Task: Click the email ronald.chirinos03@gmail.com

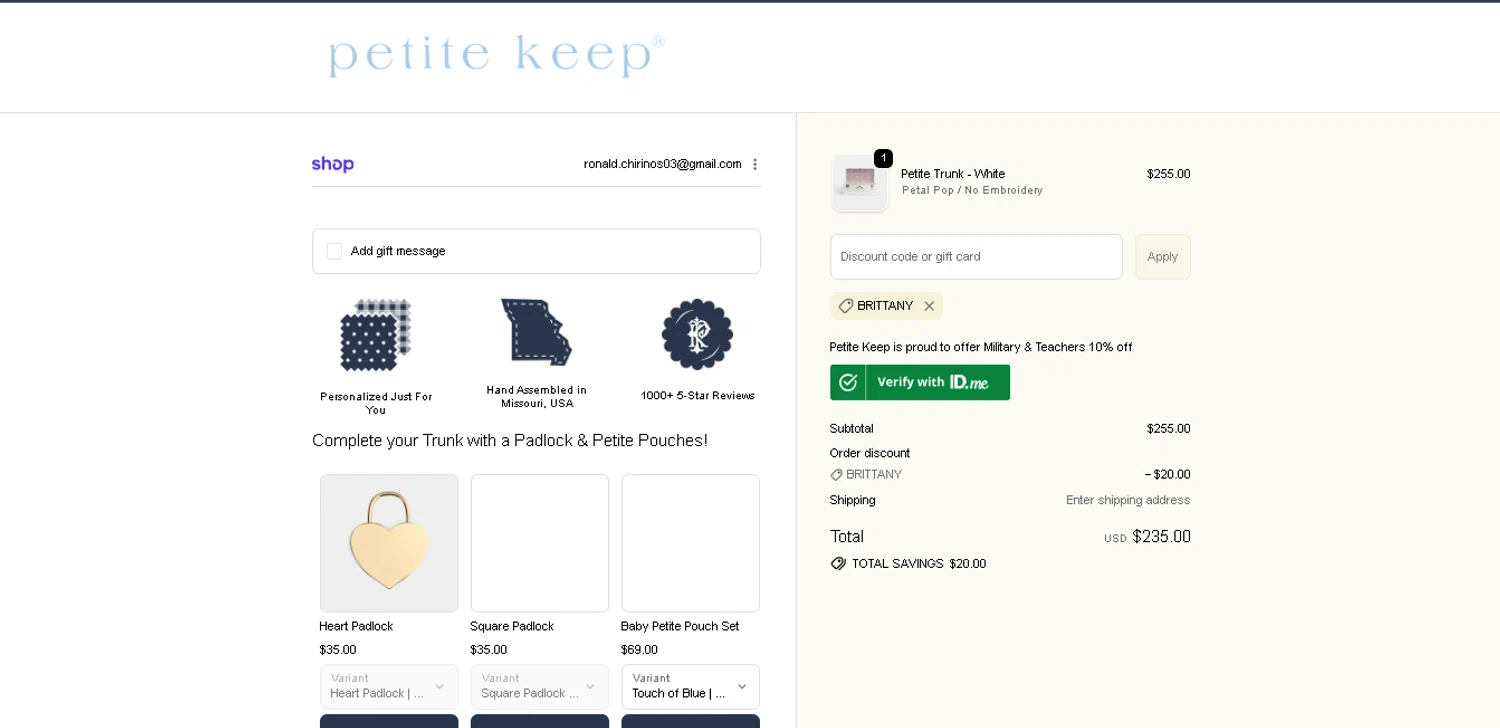Action: [x=663, y=164]
